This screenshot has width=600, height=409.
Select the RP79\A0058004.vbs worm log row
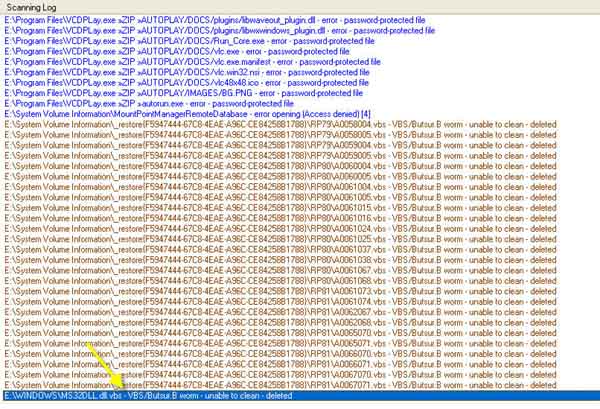(x=280, y=124)
